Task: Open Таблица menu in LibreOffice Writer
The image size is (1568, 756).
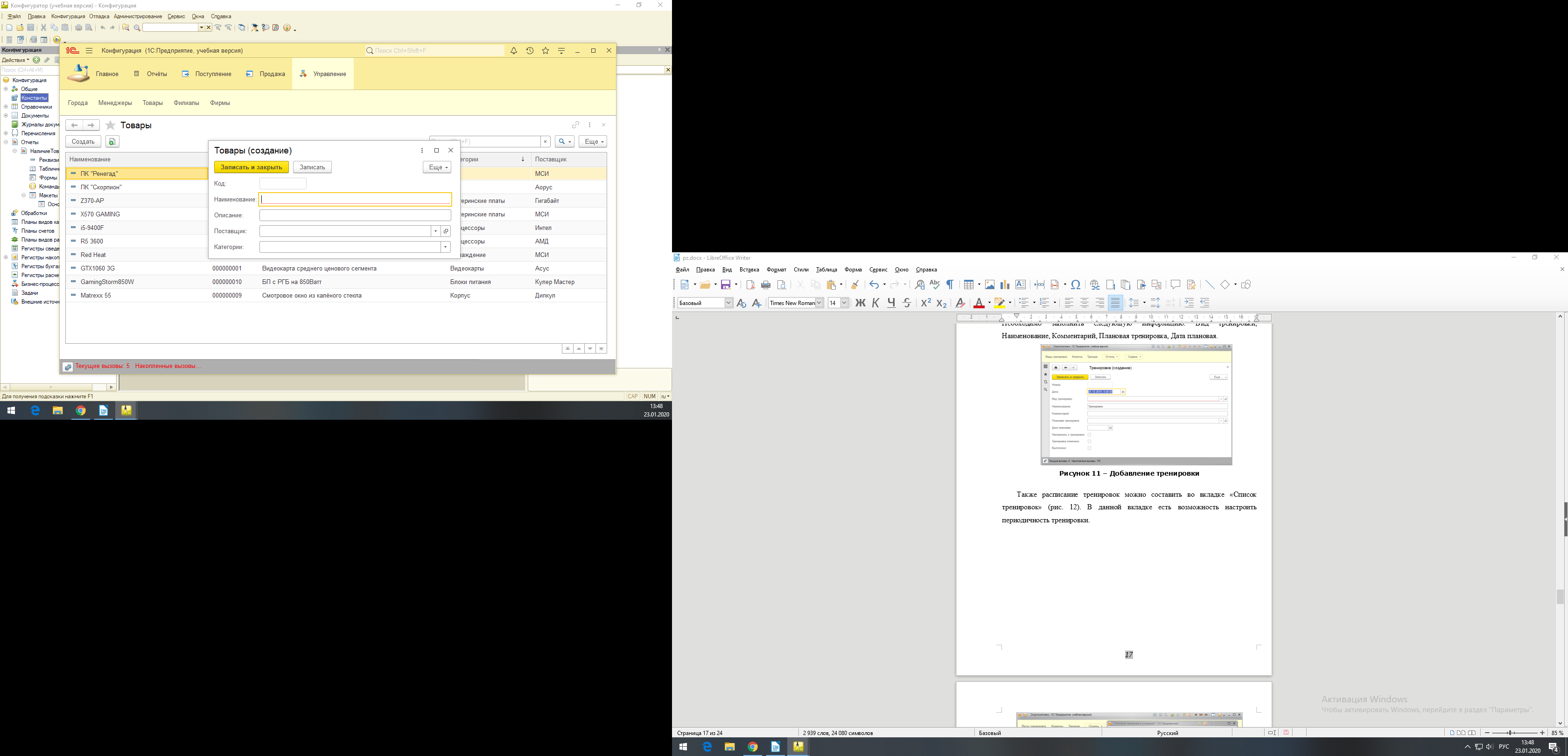Action: click(826, 270)
